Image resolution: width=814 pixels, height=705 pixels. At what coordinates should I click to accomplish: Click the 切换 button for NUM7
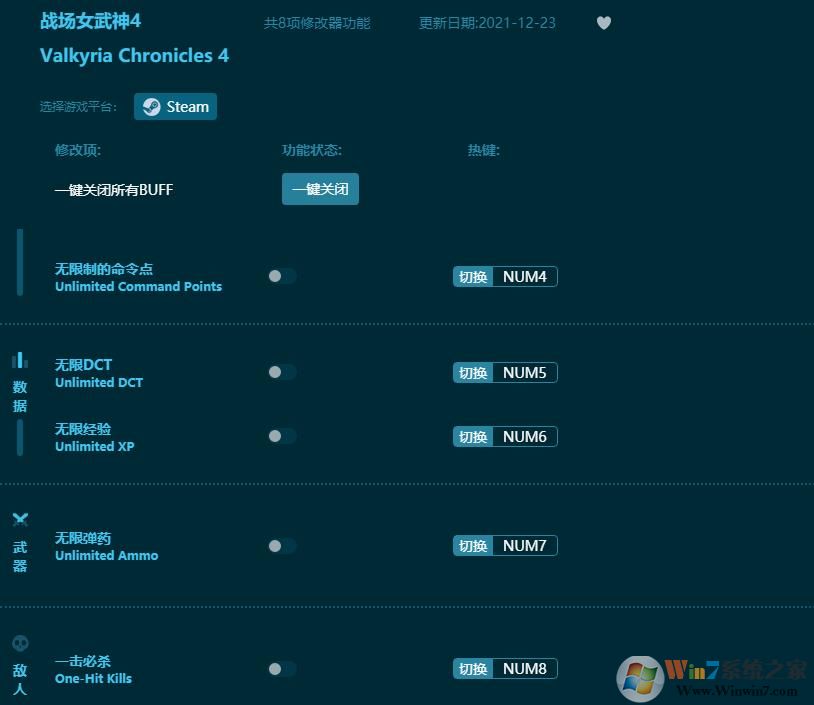(473, 546)
